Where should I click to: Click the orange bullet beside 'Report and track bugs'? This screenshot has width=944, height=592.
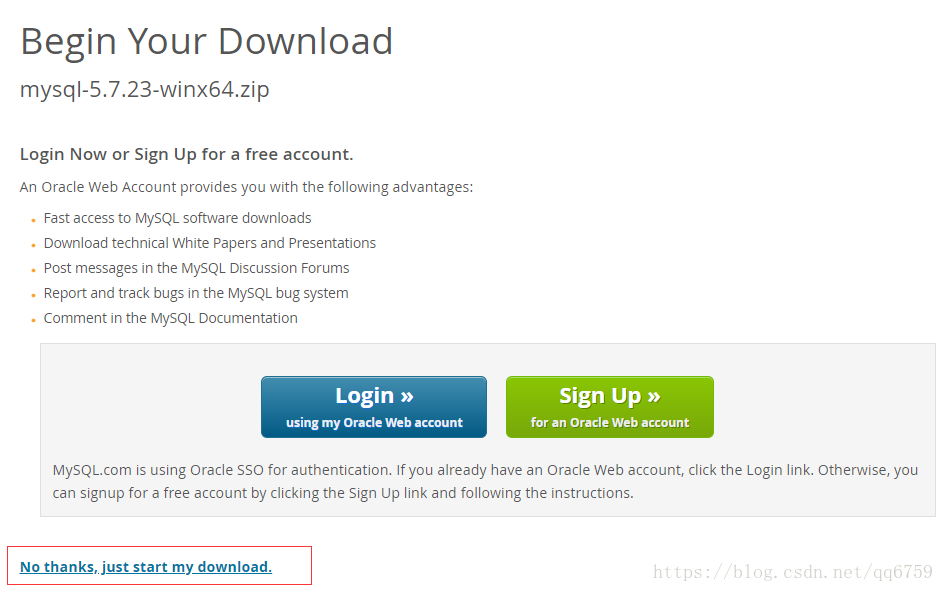tap(34, 296)
